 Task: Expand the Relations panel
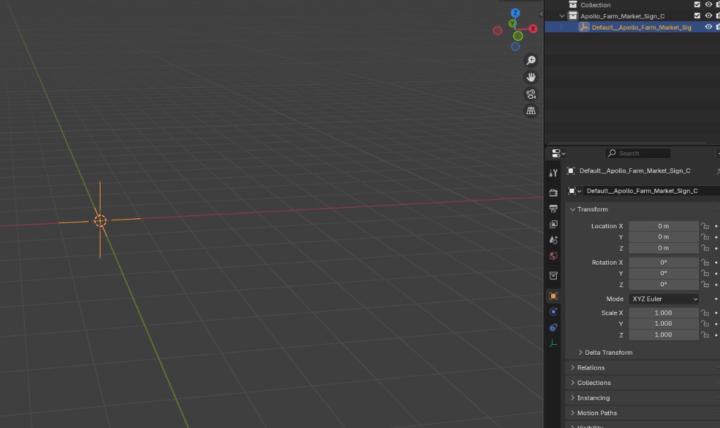click(x=590, y=368)
